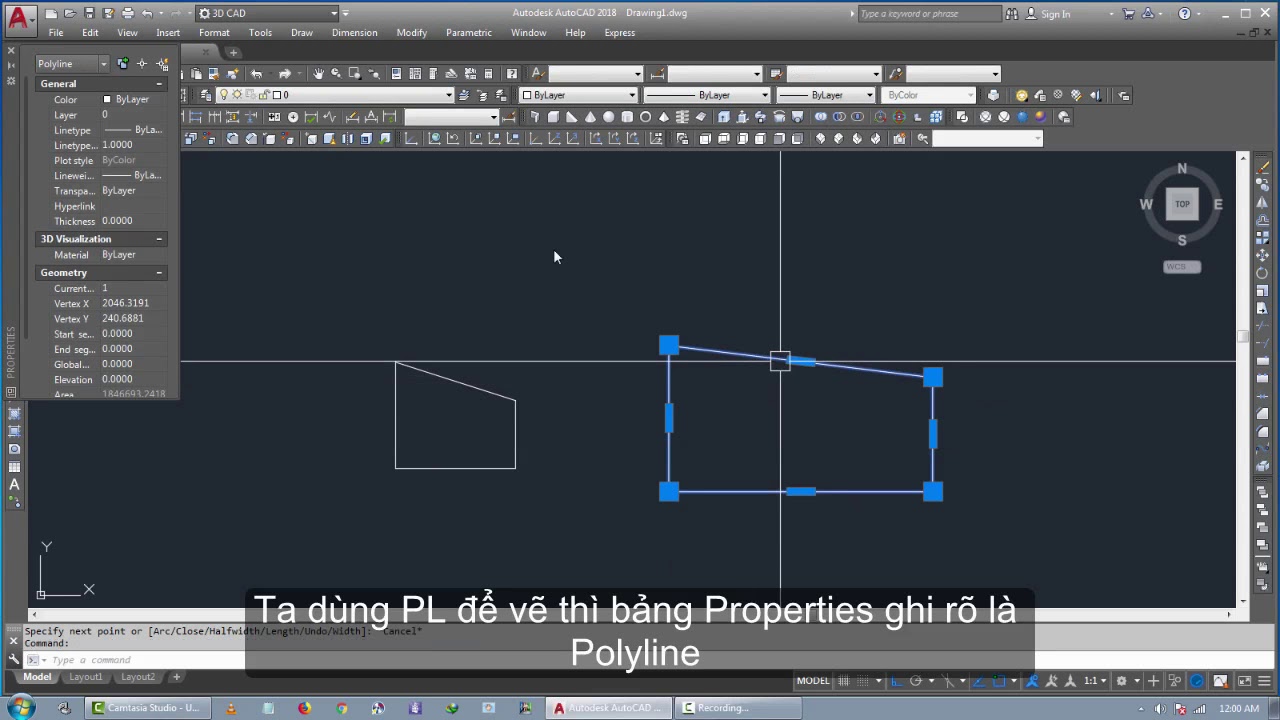Open the ByColor plot style dropdown
1280x720 pixels.
[x=930, y=95]
